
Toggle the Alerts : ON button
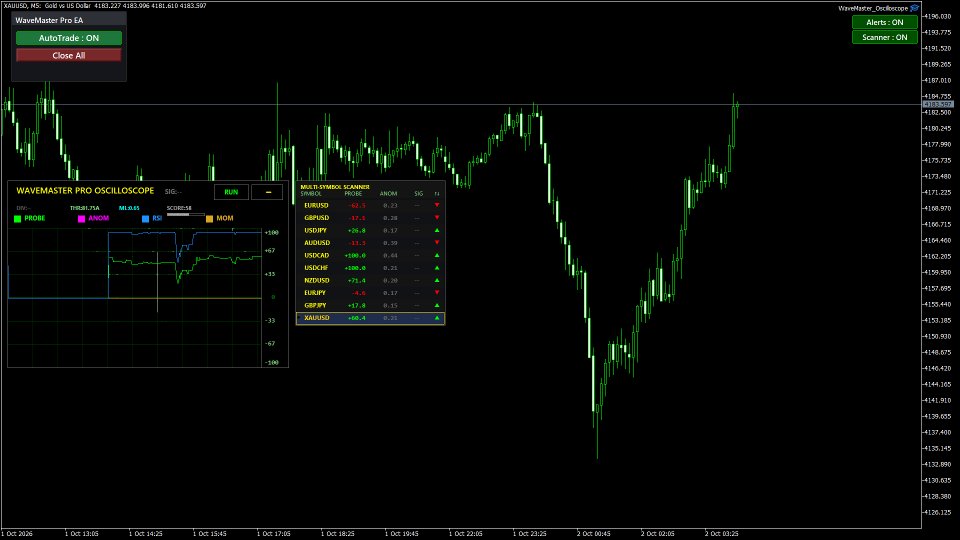coord(885,22)
